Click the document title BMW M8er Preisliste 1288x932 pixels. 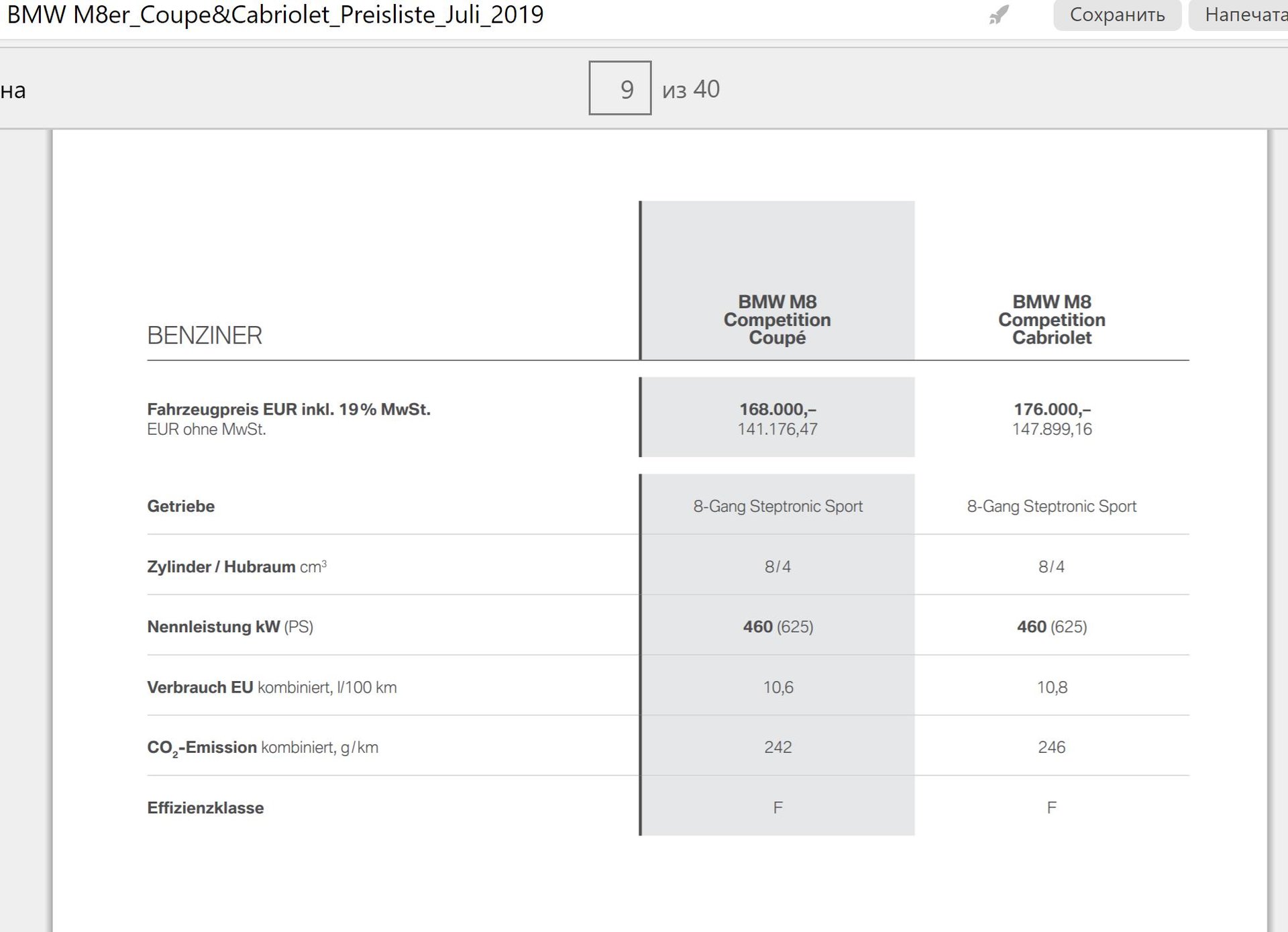(275, 15)
